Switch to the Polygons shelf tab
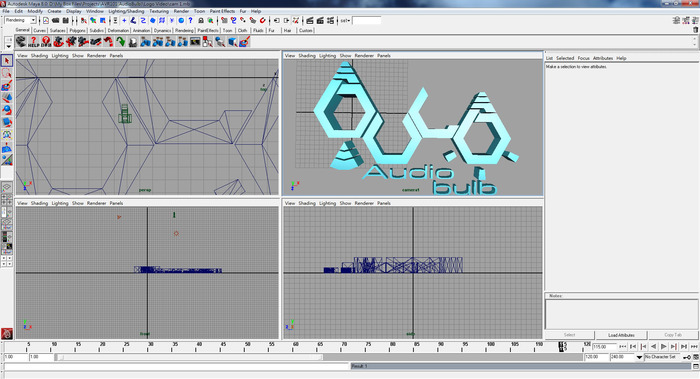The height and width of the screenshot is (379, 700). pyautogui.click(x=77, y=30)
